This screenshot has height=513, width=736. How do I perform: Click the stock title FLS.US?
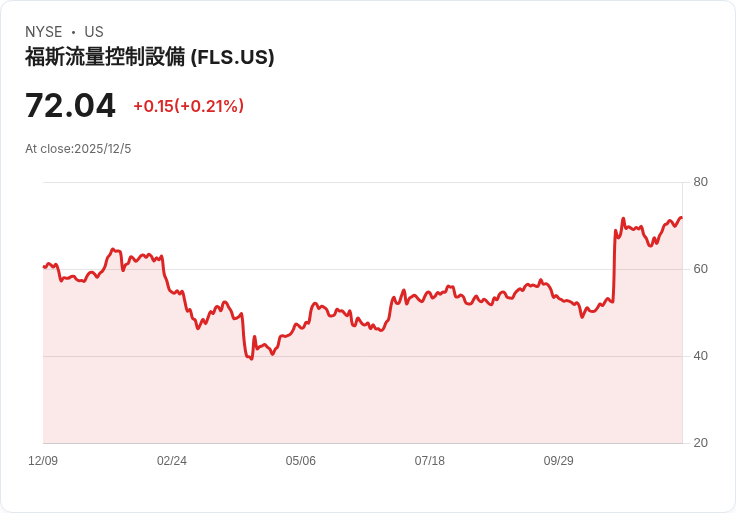149,57
